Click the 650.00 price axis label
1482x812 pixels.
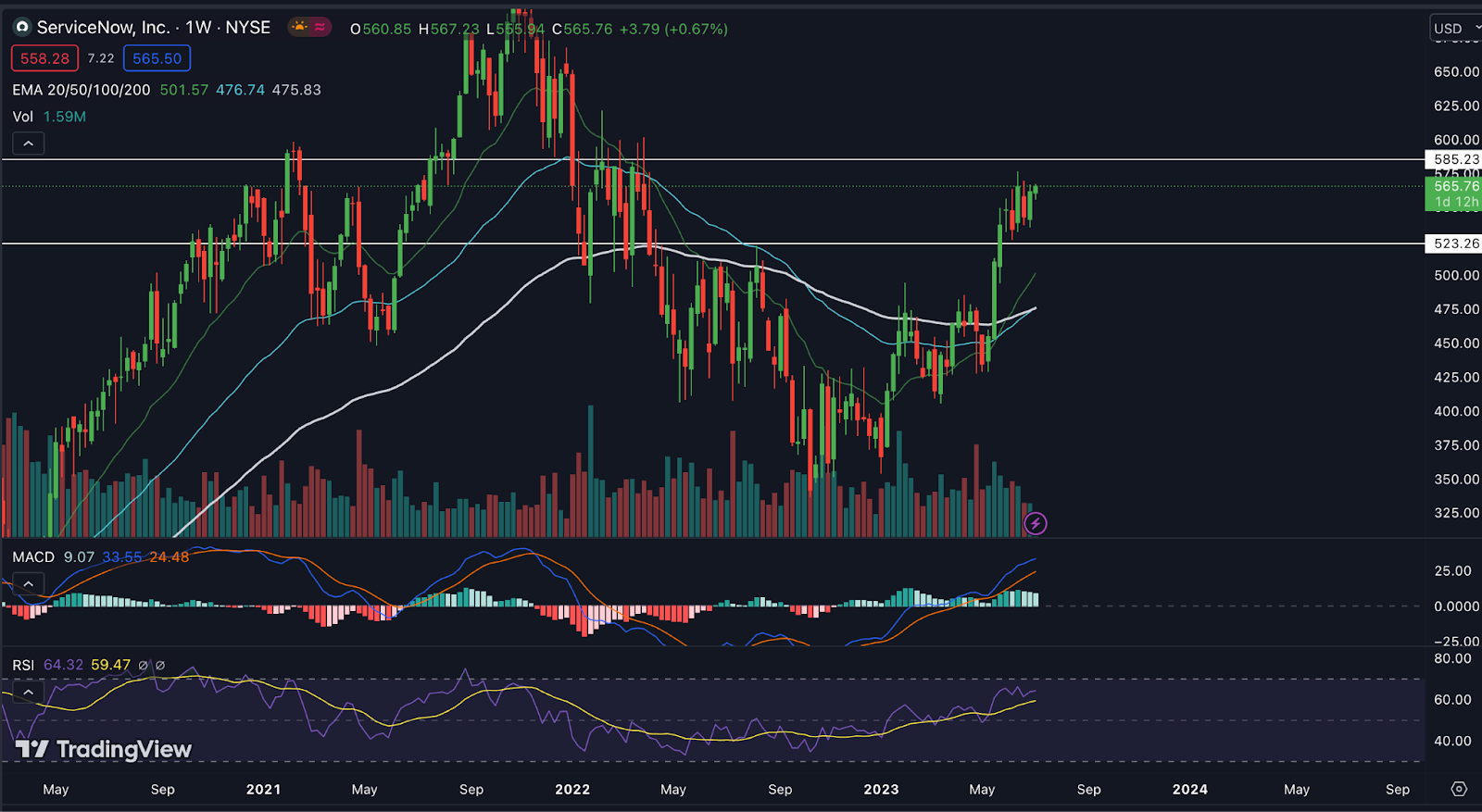(x=1456, y=71)
